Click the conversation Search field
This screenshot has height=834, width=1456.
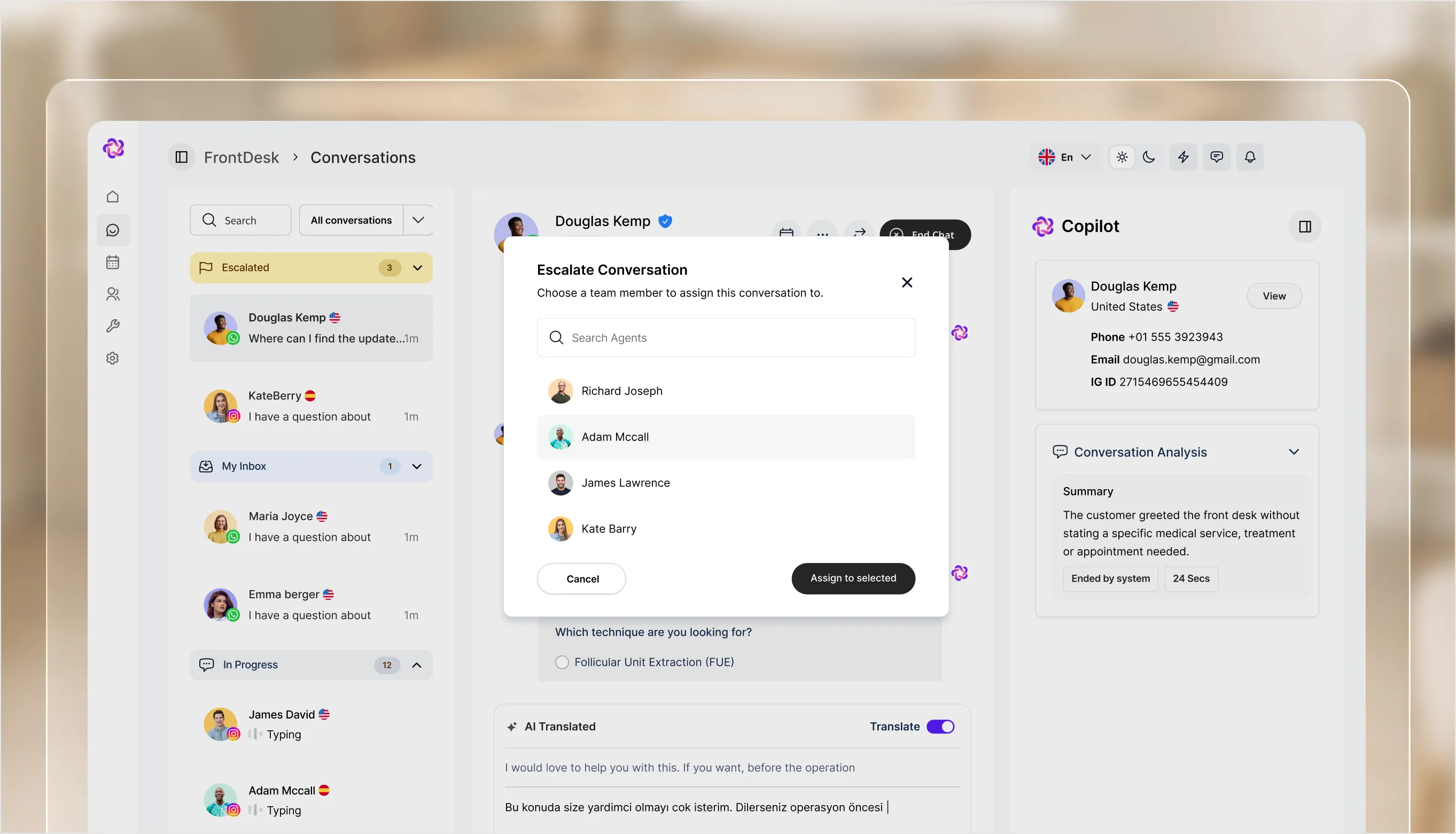pyautogui.click(x=240, y=220)
